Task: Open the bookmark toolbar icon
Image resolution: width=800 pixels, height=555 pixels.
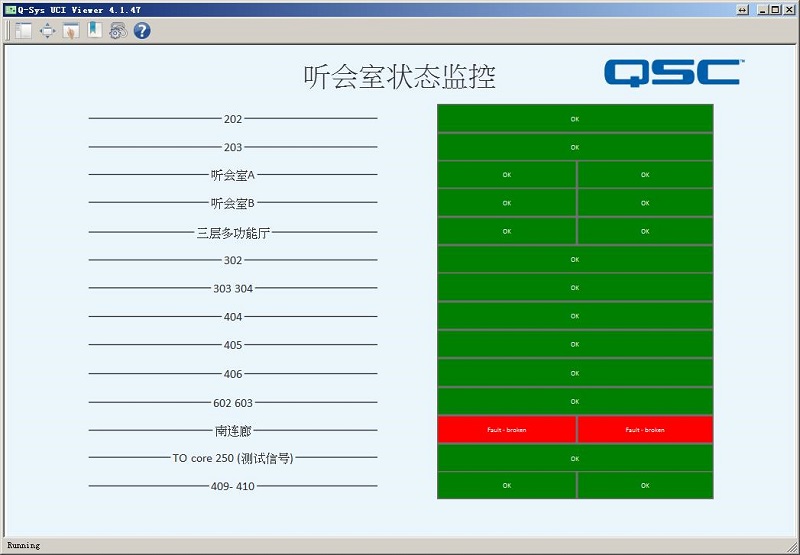Action: [x=94, y=31]
